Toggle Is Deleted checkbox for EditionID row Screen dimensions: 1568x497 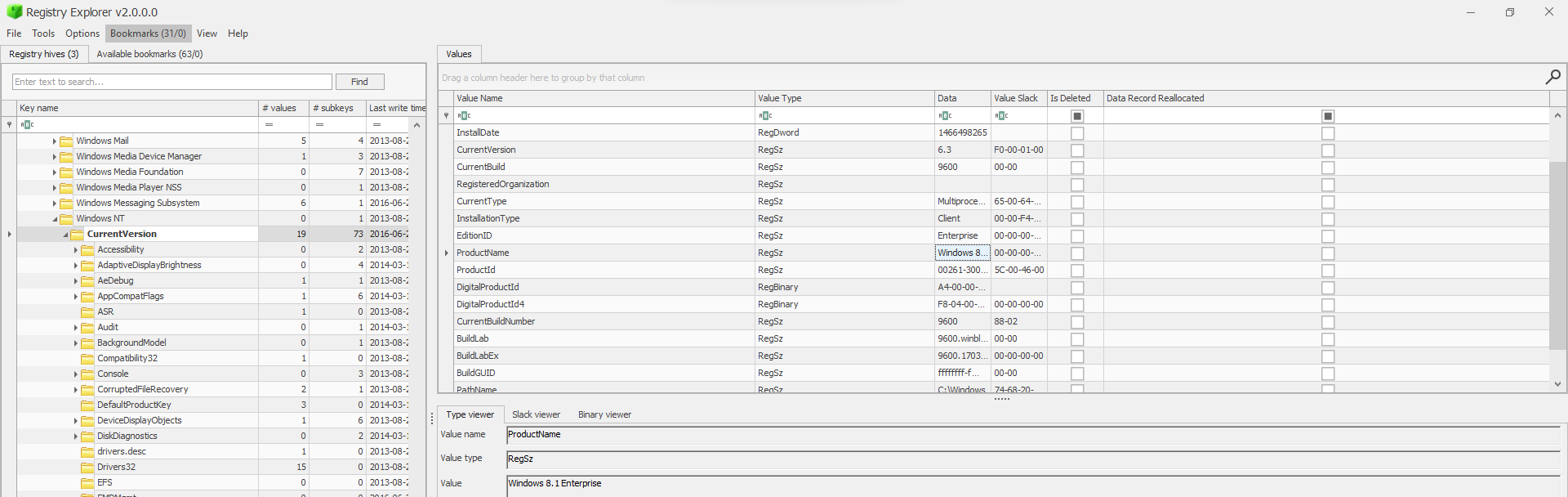pyautogui.click(x=1077, y=236)
